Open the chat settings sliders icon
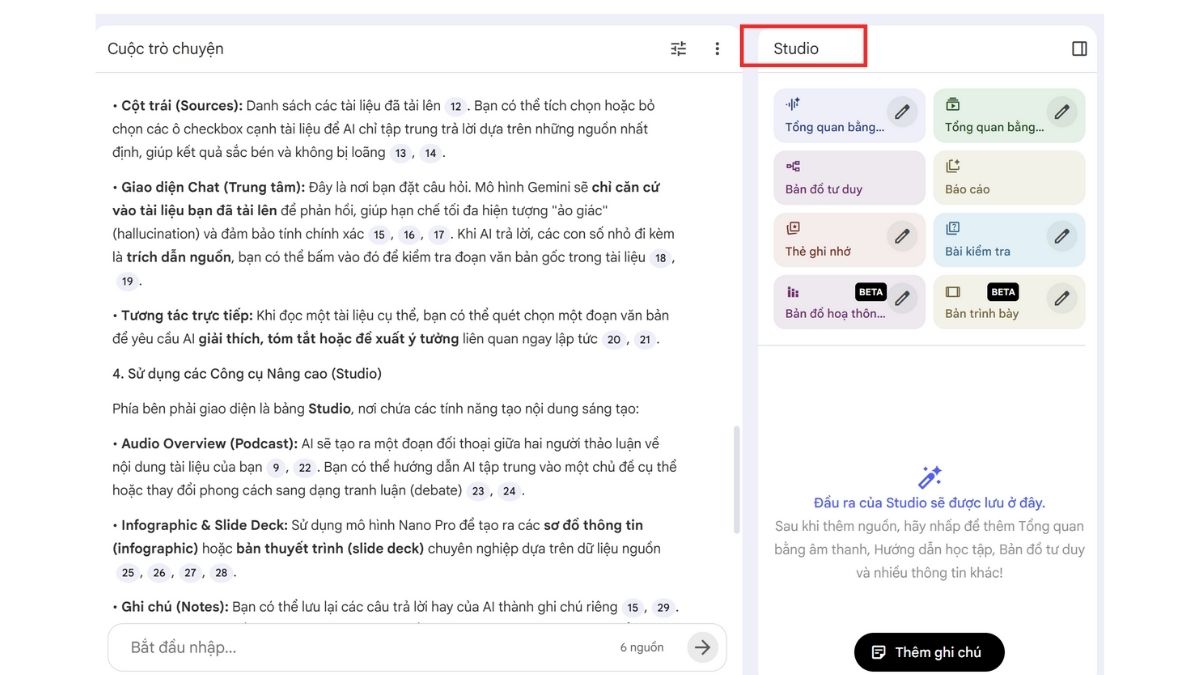This screenshot has height=675, width=1200. [678, 48]
